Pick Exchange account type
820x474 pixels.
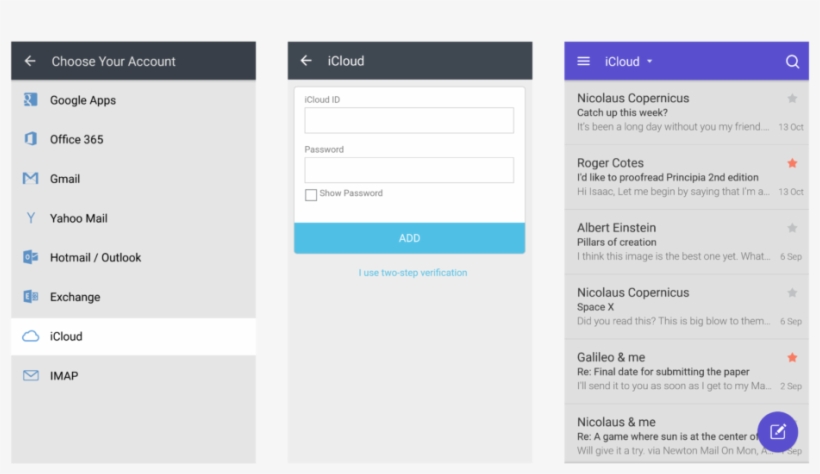click(x=133, y=297)
